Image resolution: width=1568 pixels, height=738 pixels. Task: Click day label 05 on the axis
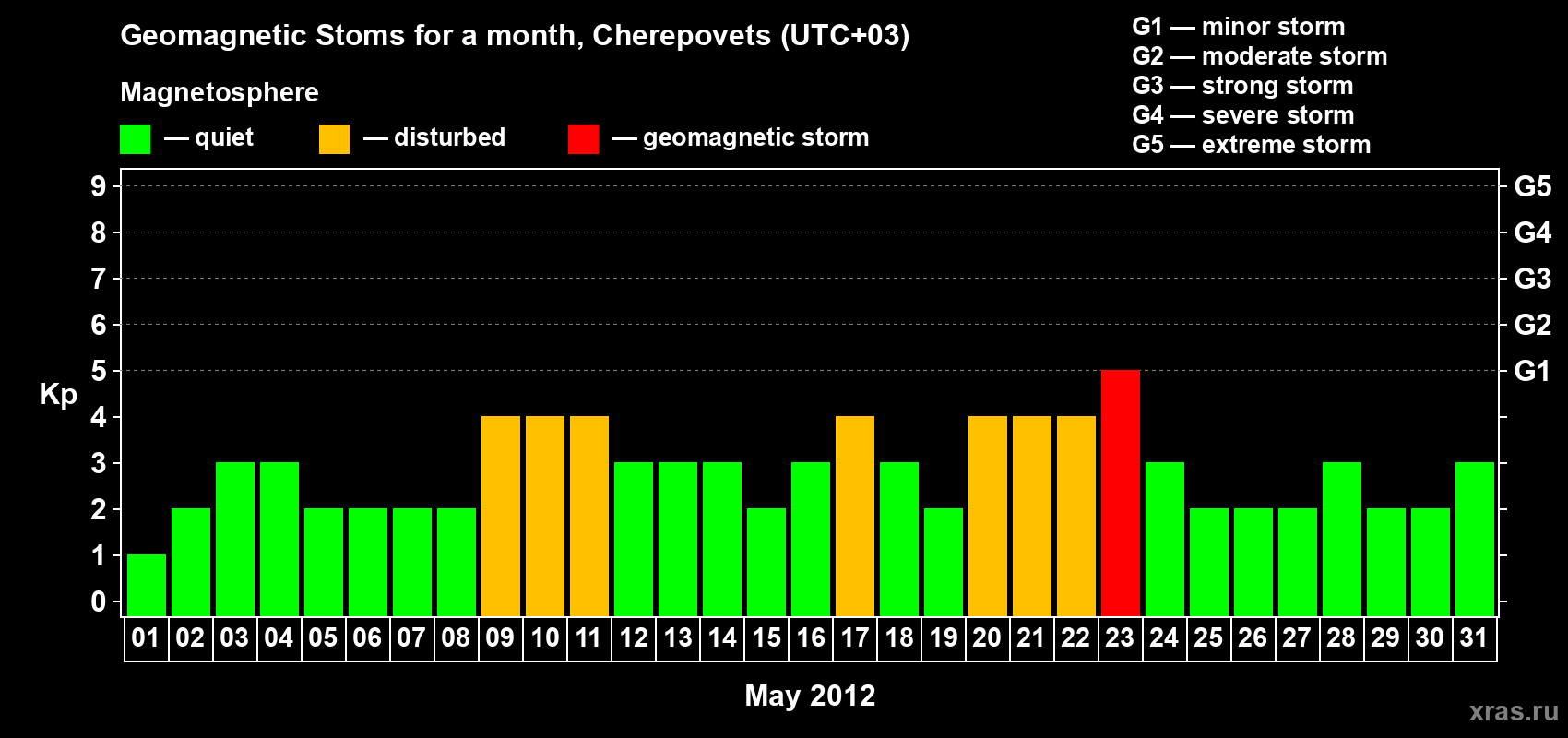(324, 638)
